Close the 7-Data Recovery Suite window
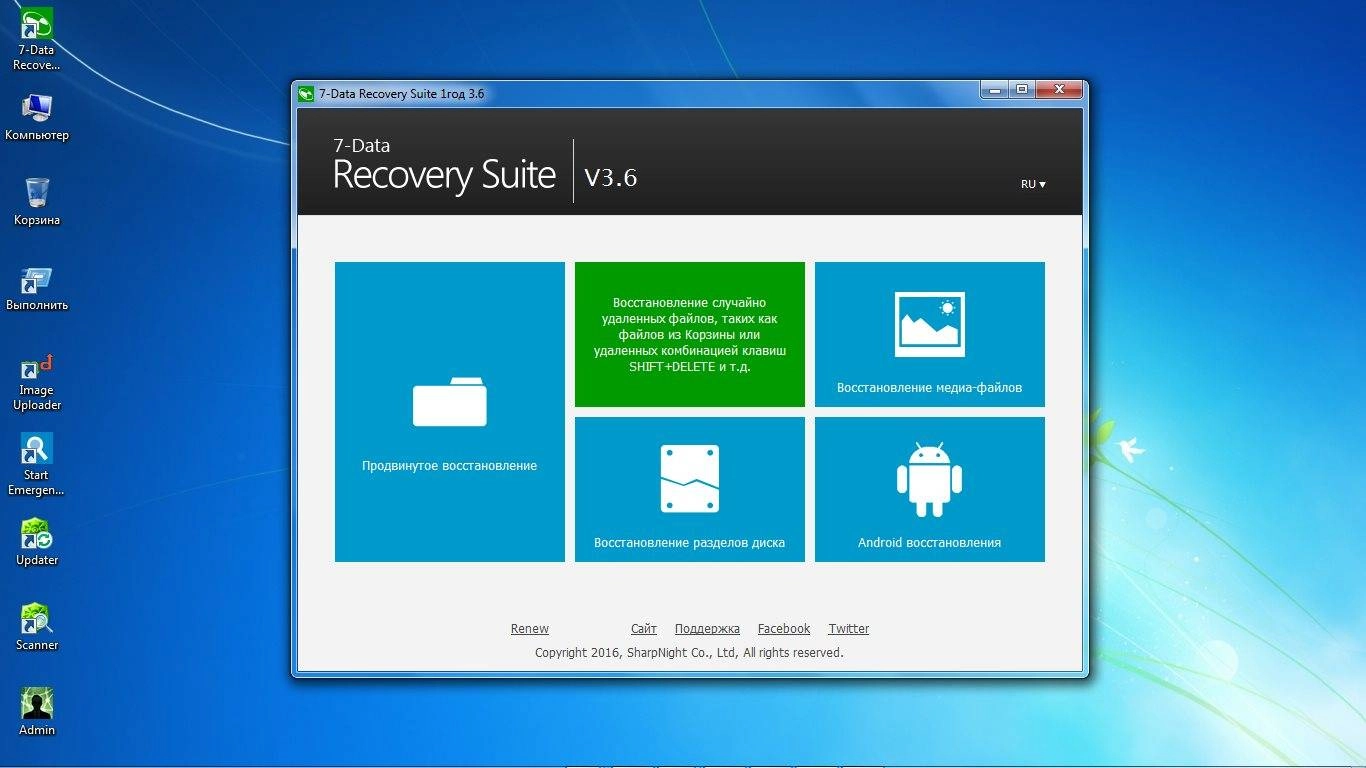Viewport: 1366px width, 768px height. 1058,90
